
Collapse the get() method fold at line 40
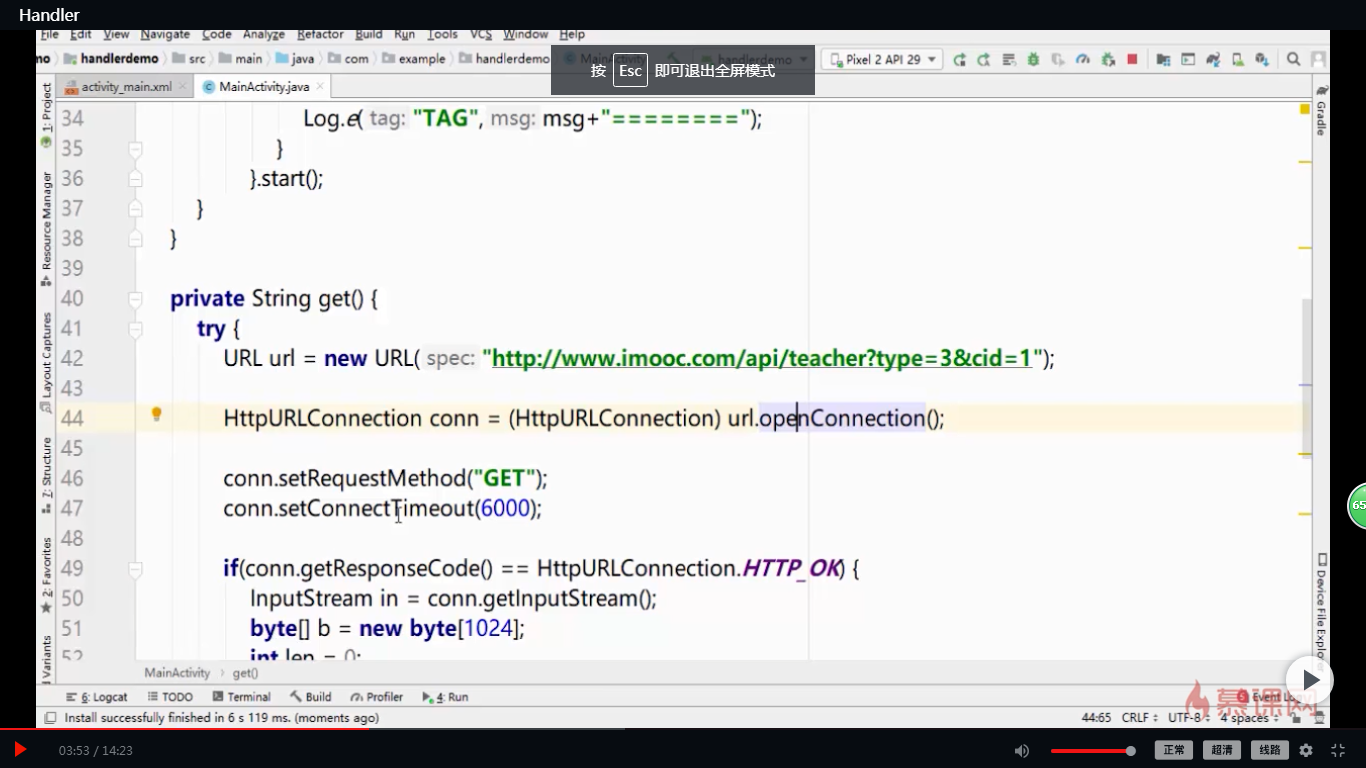pyautogui.click(x=136, y=299)
